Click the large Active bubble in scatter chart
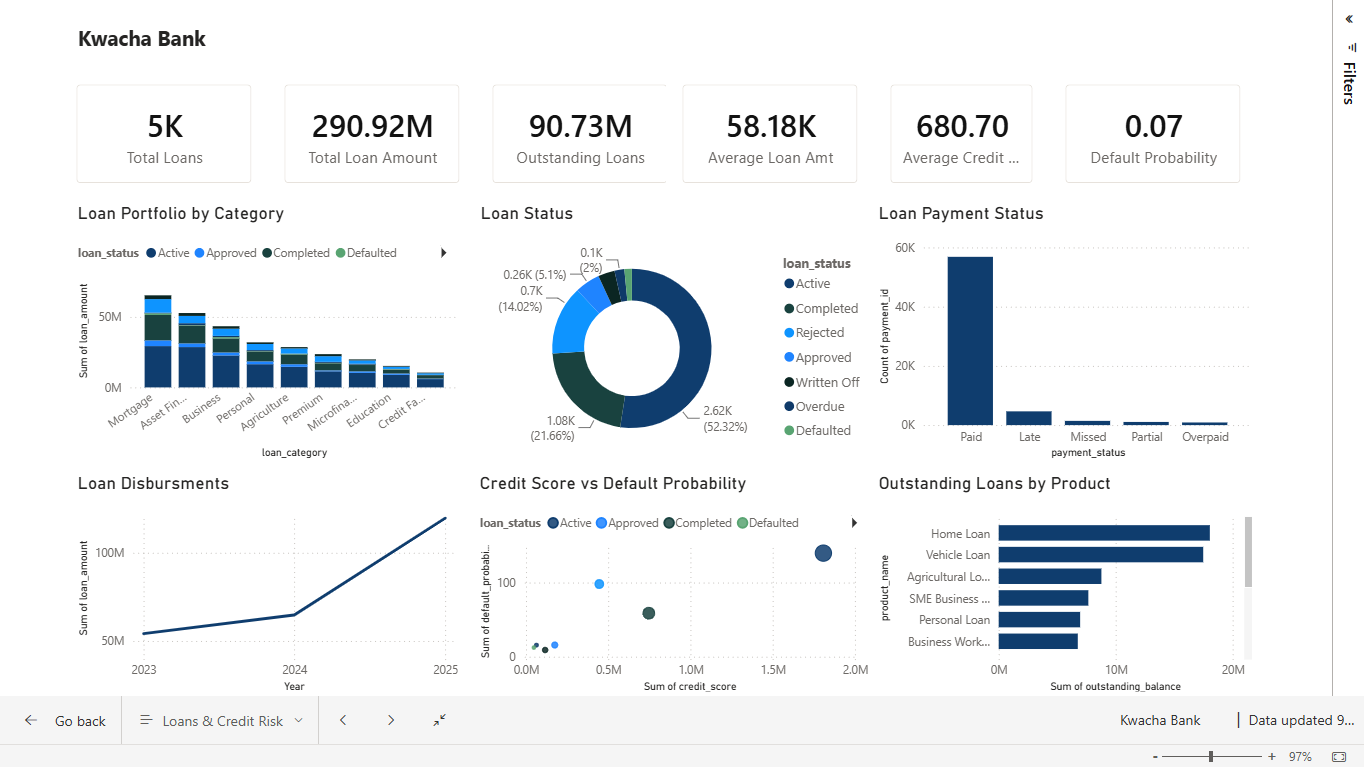Viewport: 1364px width, 767px height. (823, 553)
